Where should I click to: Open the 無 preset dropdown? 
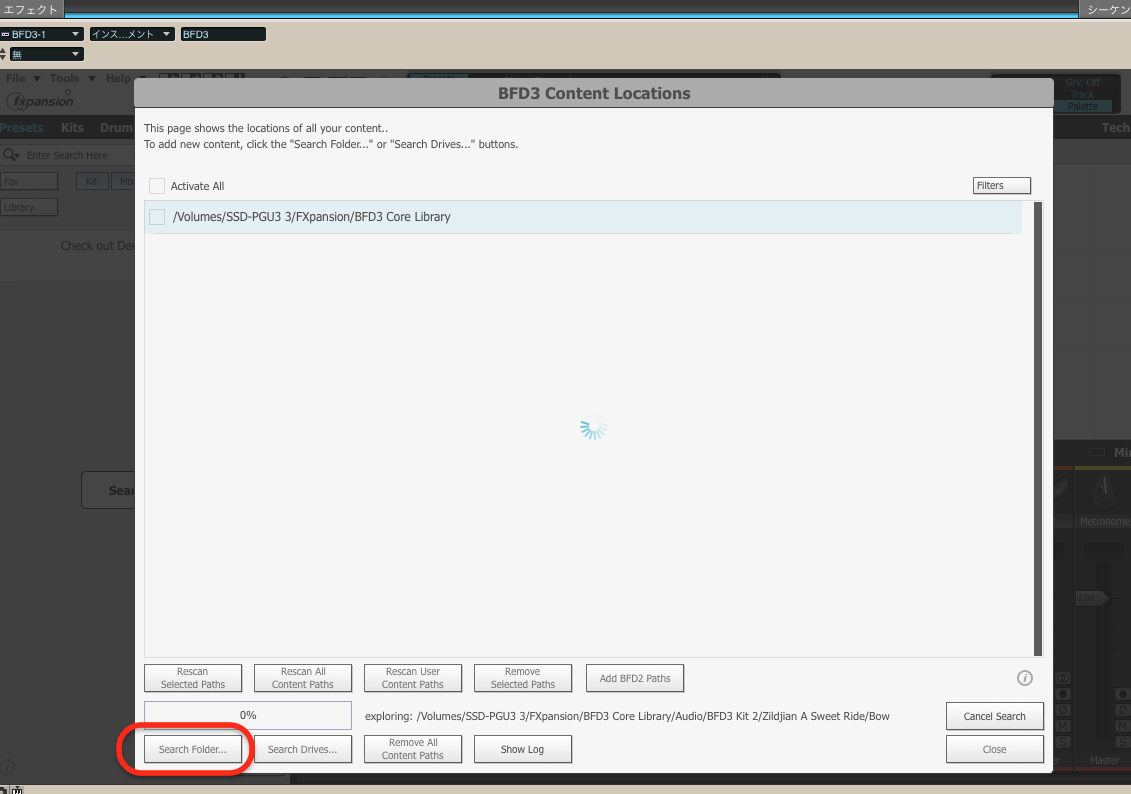pos(46,54)
